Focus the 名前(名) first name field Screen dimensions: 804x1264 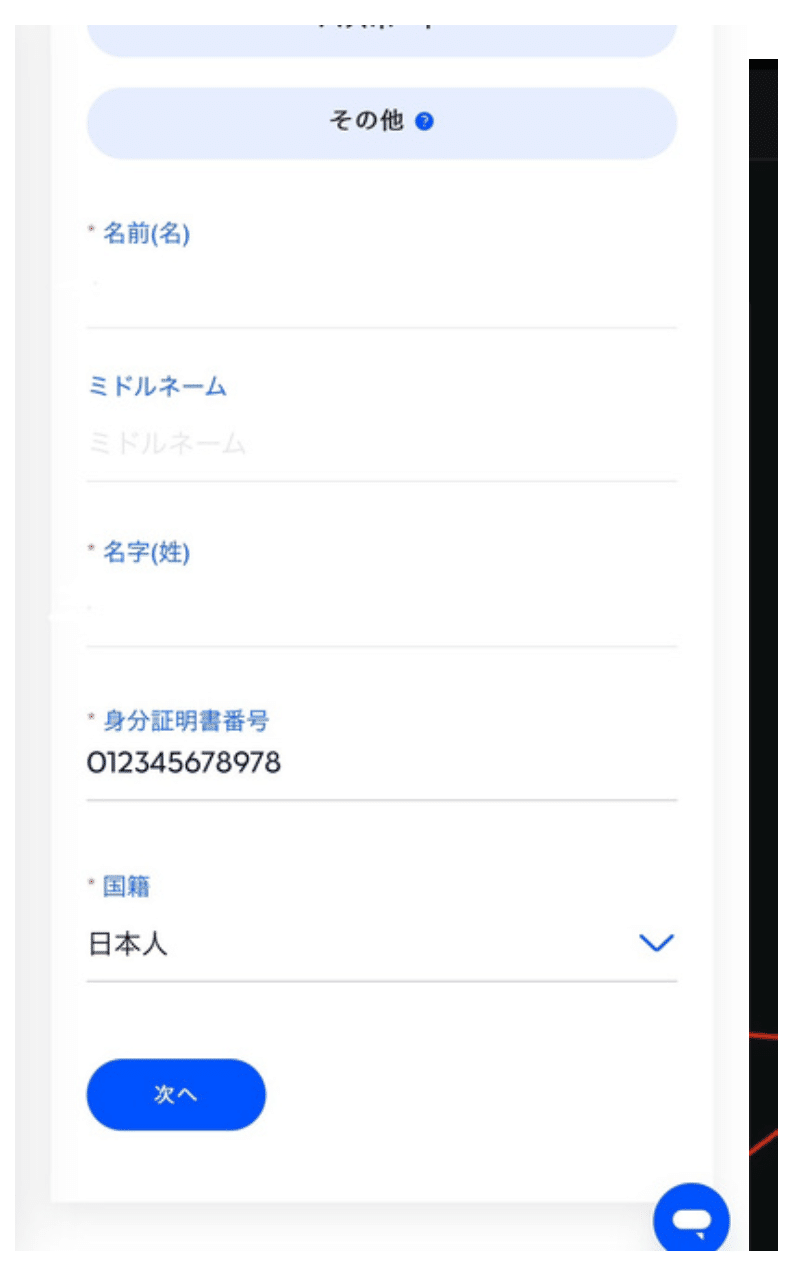[382, 292]
